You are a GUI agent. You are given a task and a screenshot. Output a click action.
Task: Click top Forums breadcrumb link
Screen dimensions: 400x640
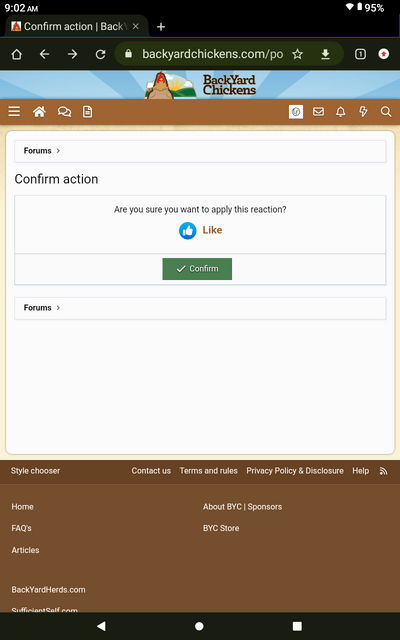[x=37, y=151]
